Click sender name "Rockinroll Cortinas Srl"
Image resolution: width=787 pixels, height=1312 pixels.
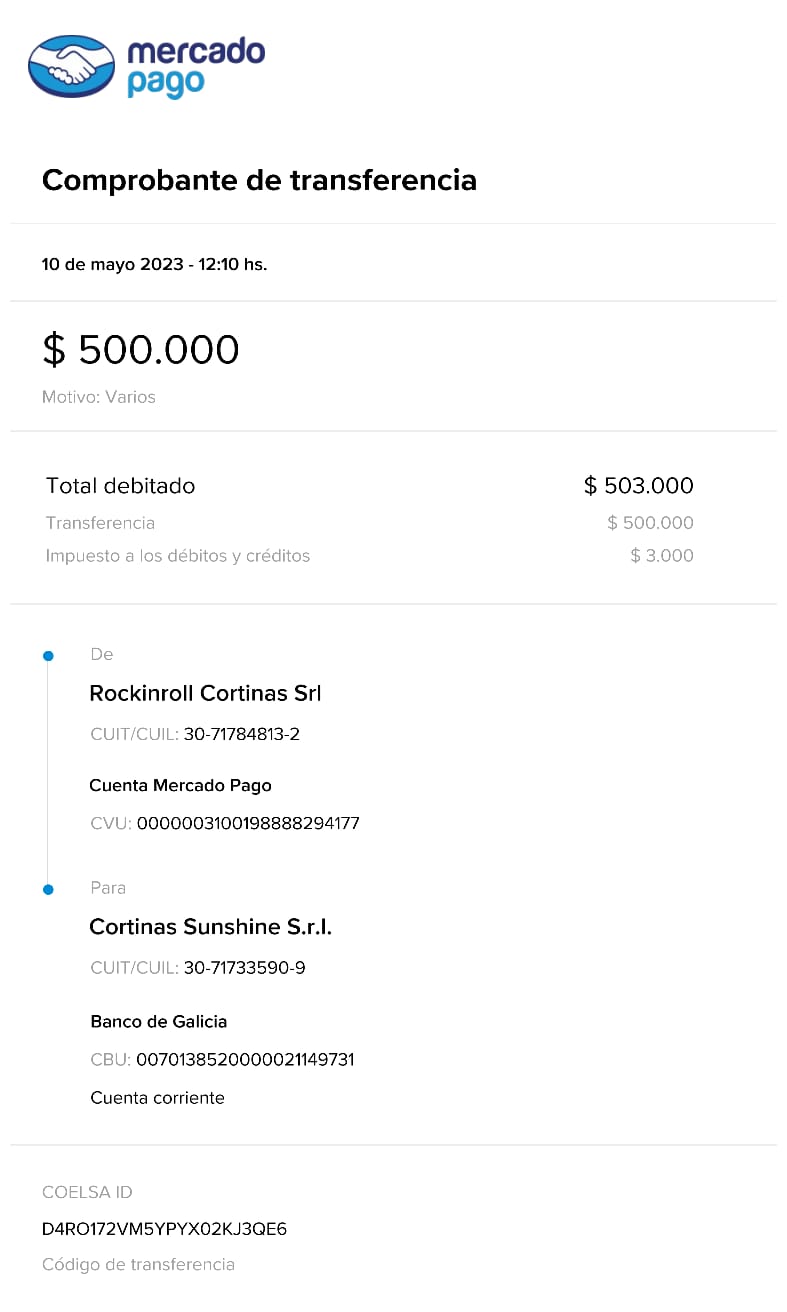(205, 694)
